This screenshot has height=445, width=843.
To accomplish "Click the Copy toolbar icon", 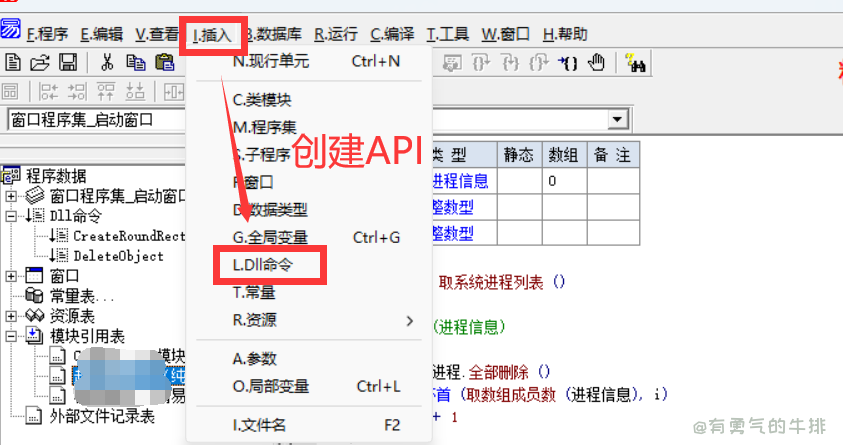I will coord(136,63).
